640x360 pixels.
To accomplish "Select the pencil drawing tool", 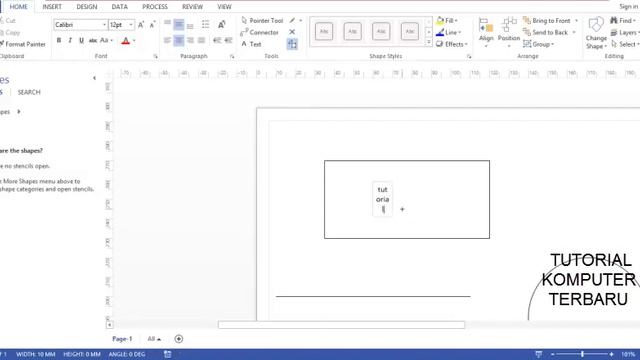I will click(x=293, y=20).
